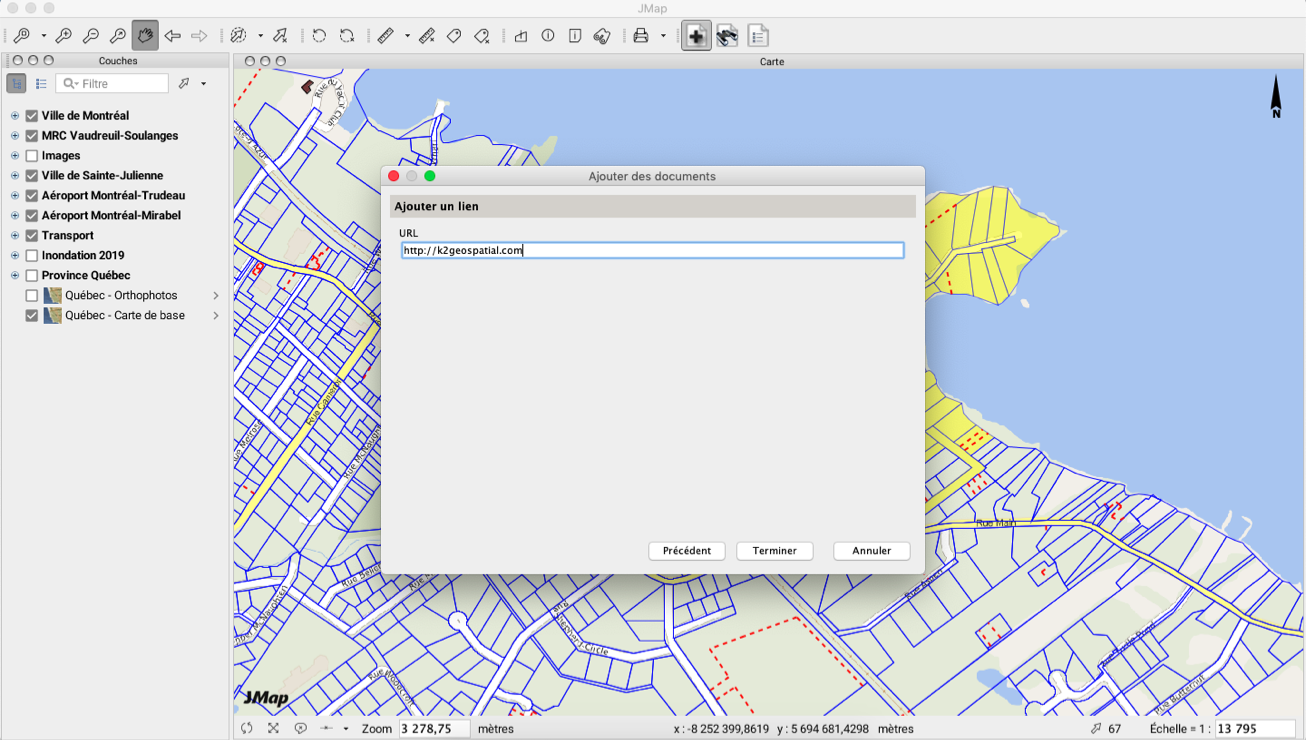The image size is (1306, 740).
Task: Expand the Transport layer group
Action: pos(15,236)
